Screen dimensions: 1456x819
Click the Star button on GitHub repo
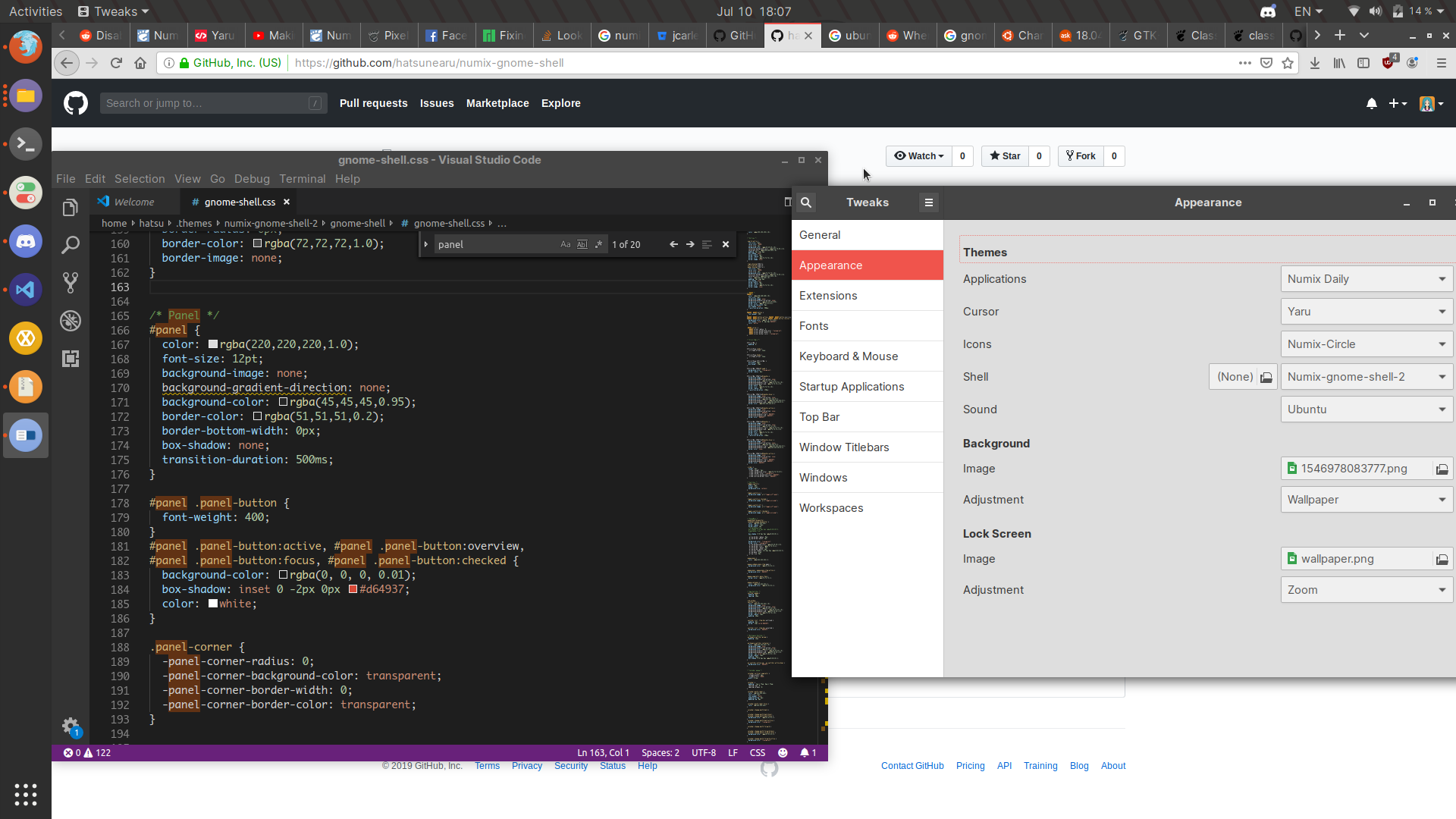1004,156
